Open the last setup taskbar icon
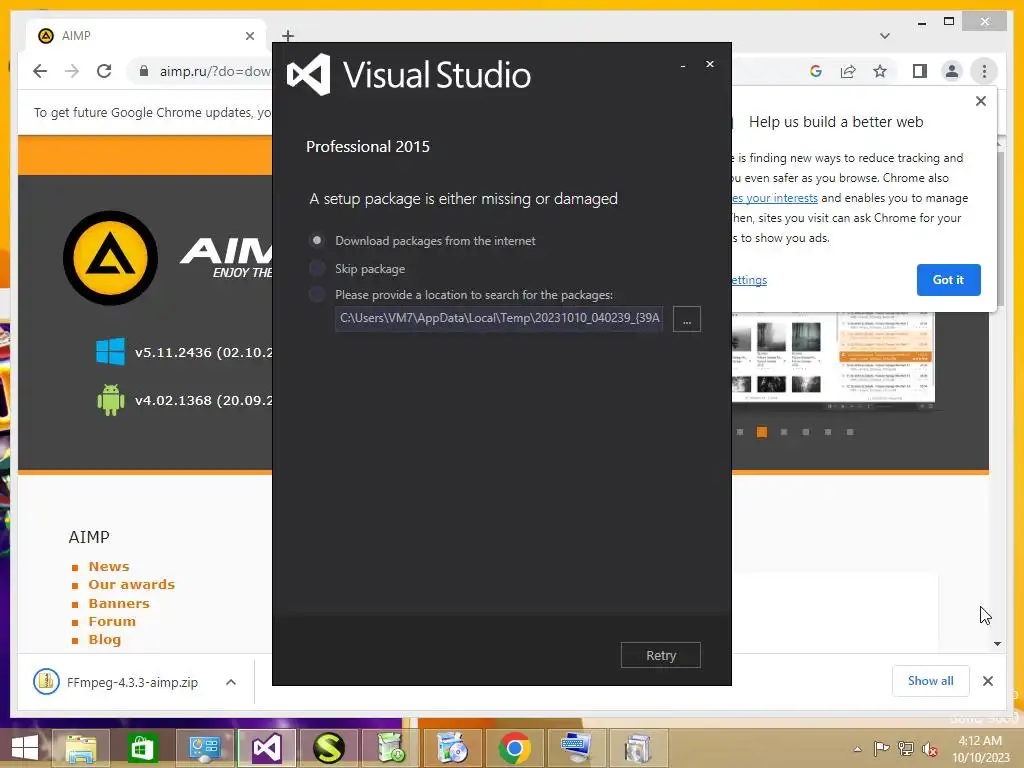 (x=637, y=748)
